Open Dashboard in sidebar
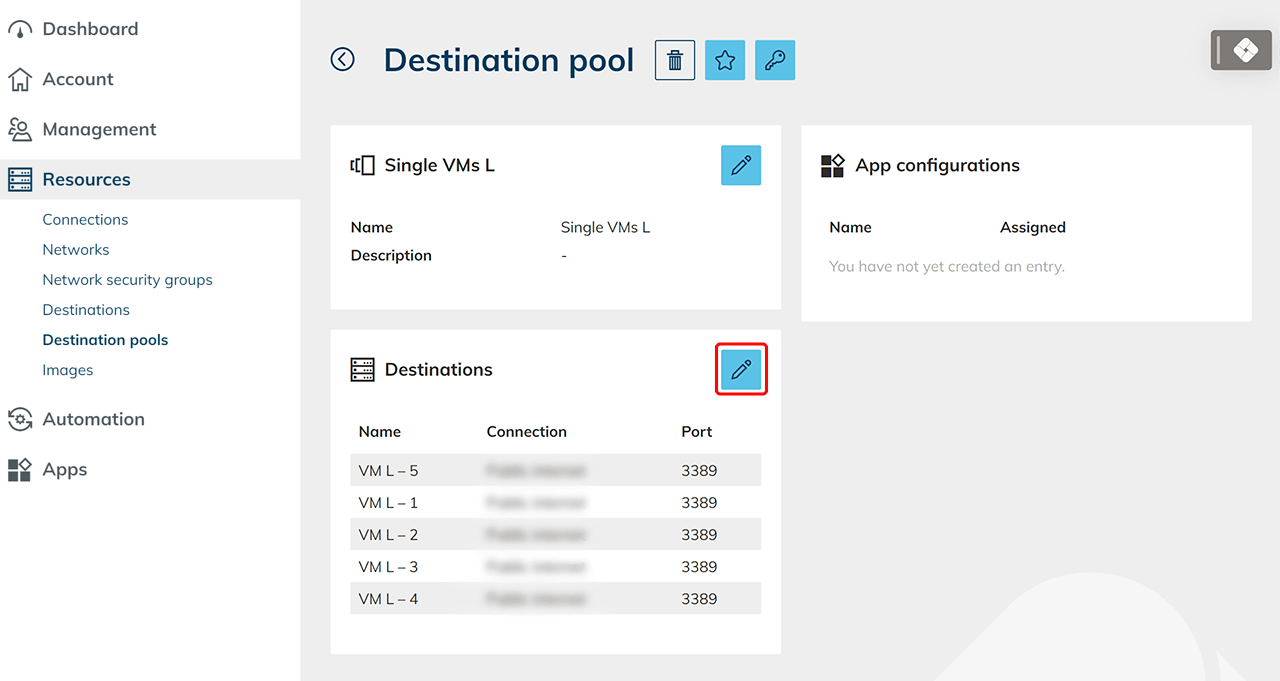The image size is (1280, 681). click(x=90, y=29)
